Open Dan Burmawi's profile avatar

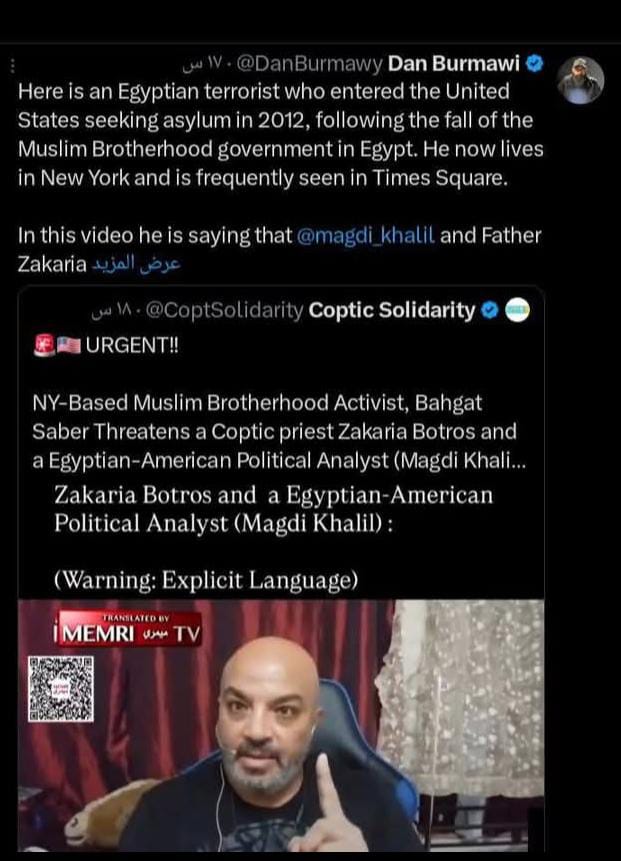580,80
